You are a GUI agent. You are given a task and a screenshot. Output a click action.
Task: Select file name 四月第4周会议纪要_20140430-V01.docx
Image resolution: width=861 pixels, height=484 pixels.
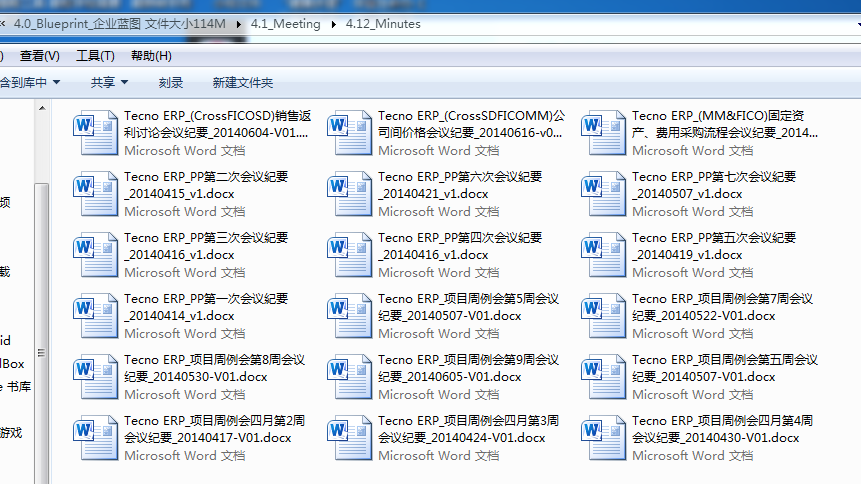coord(722,429)
